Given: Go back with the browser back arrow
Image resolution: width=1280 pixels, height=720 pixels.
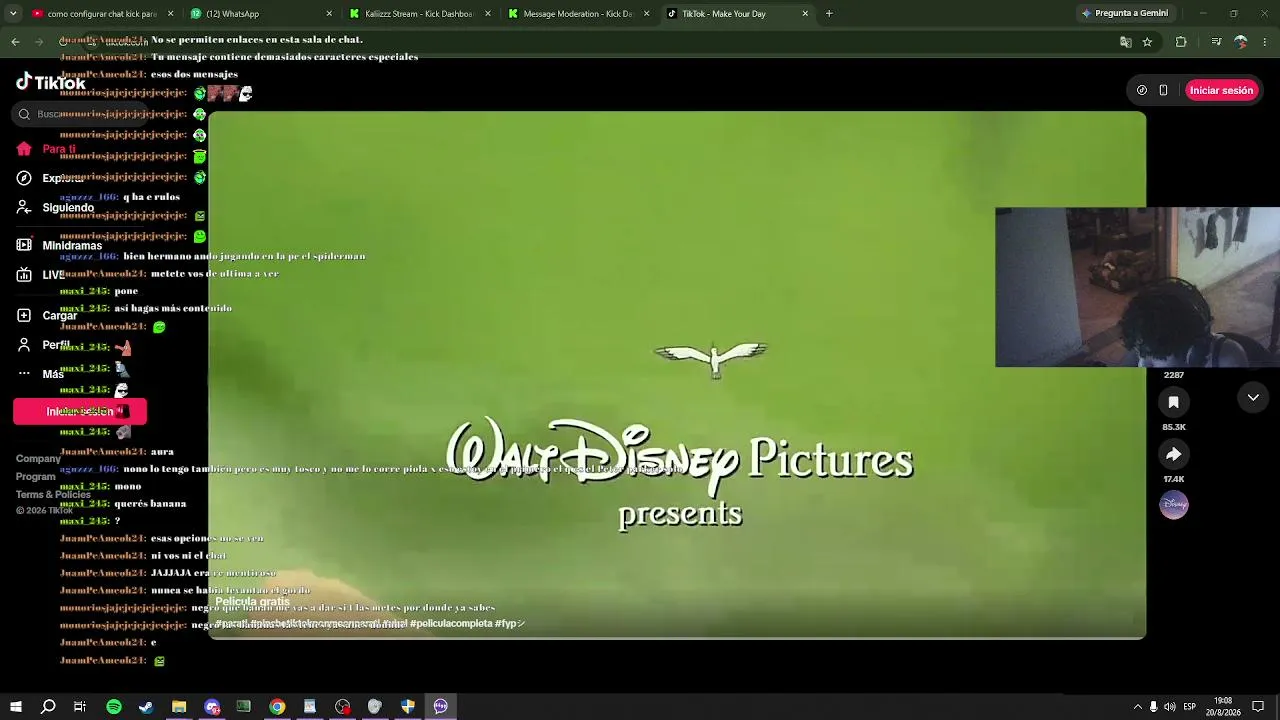Looking at the screenshot, I should pyautogui.click(x=15, y=42).
